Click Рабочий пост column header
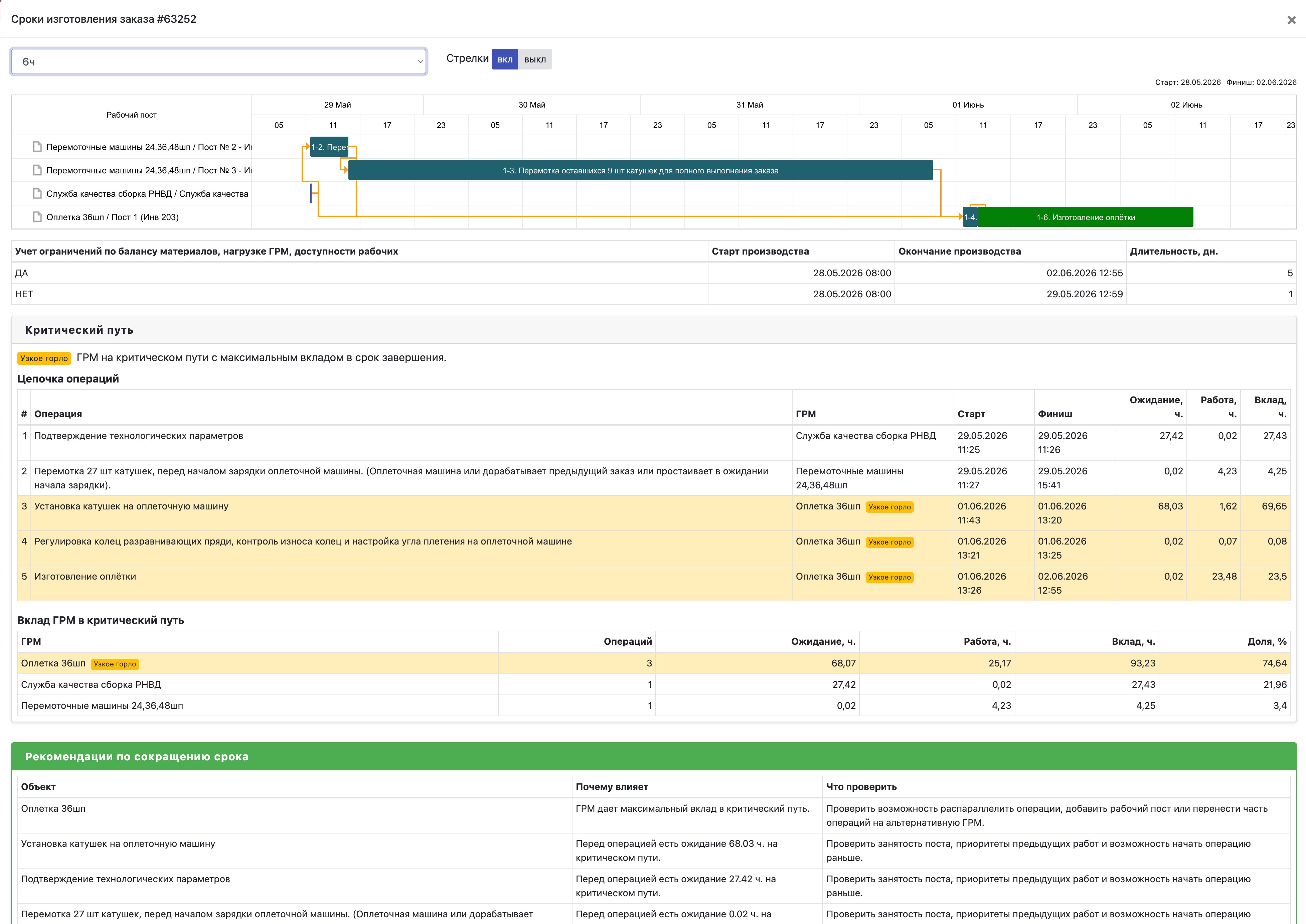 (x=131, y=115)
